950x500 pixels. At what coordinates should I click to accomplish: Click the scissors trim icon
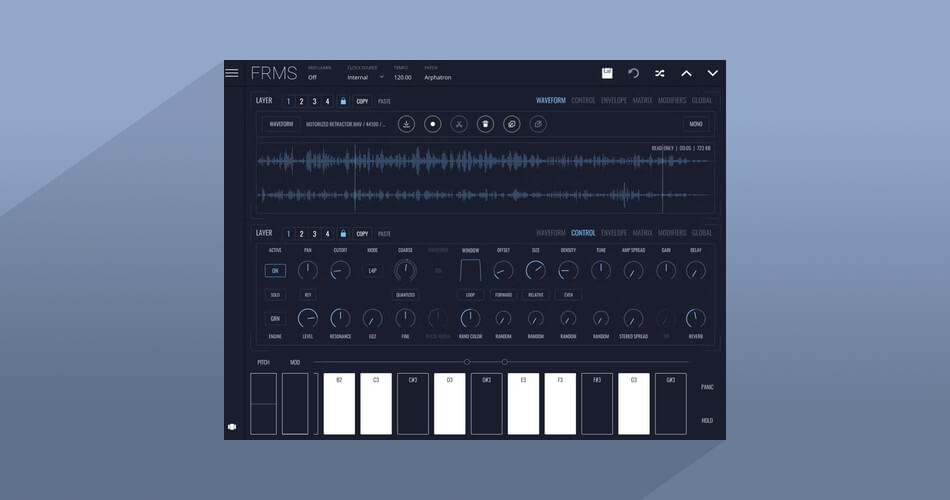[459, 124]
